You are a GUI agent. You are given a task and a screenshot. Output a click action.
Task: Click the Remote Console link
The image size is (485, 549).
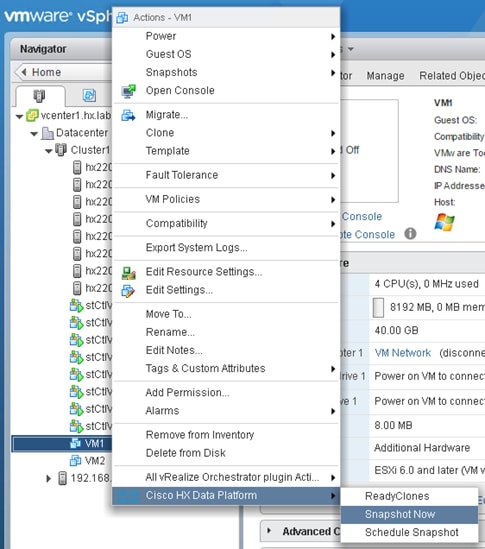[368, 235]
